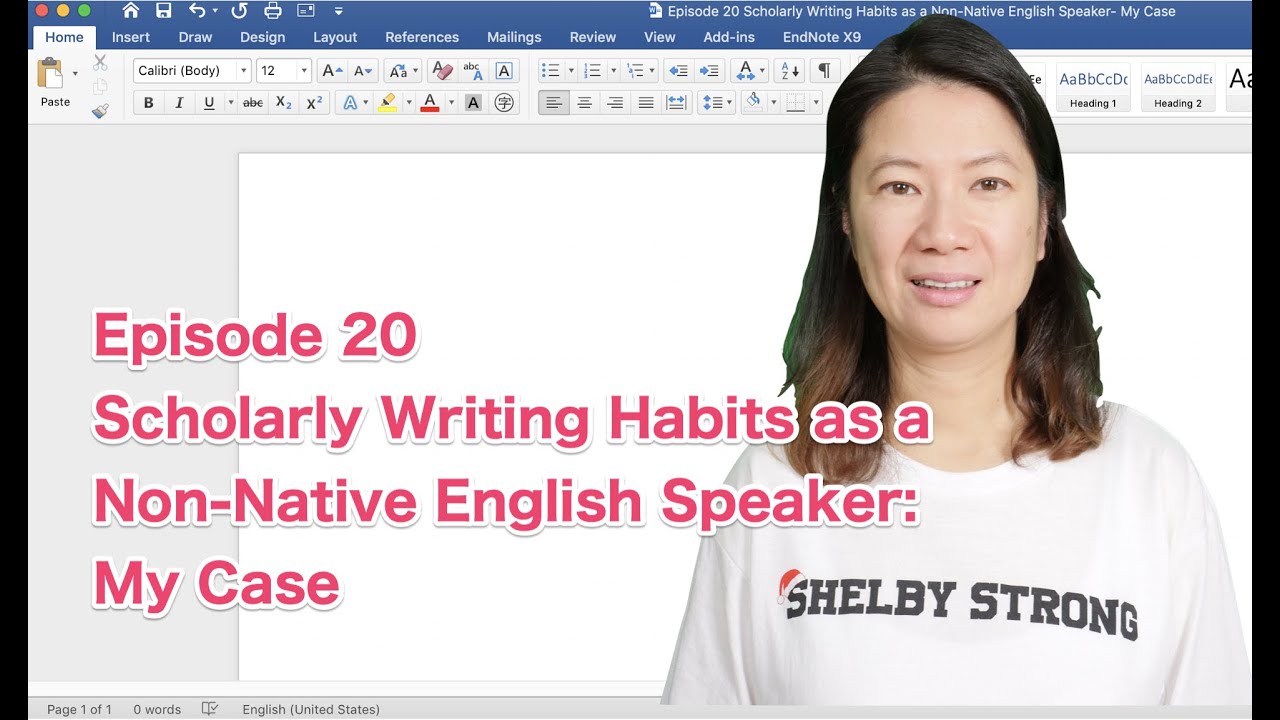1280x720 pixels.
Task: Toggle show paragraph marks
Action: tap(824, 71)
